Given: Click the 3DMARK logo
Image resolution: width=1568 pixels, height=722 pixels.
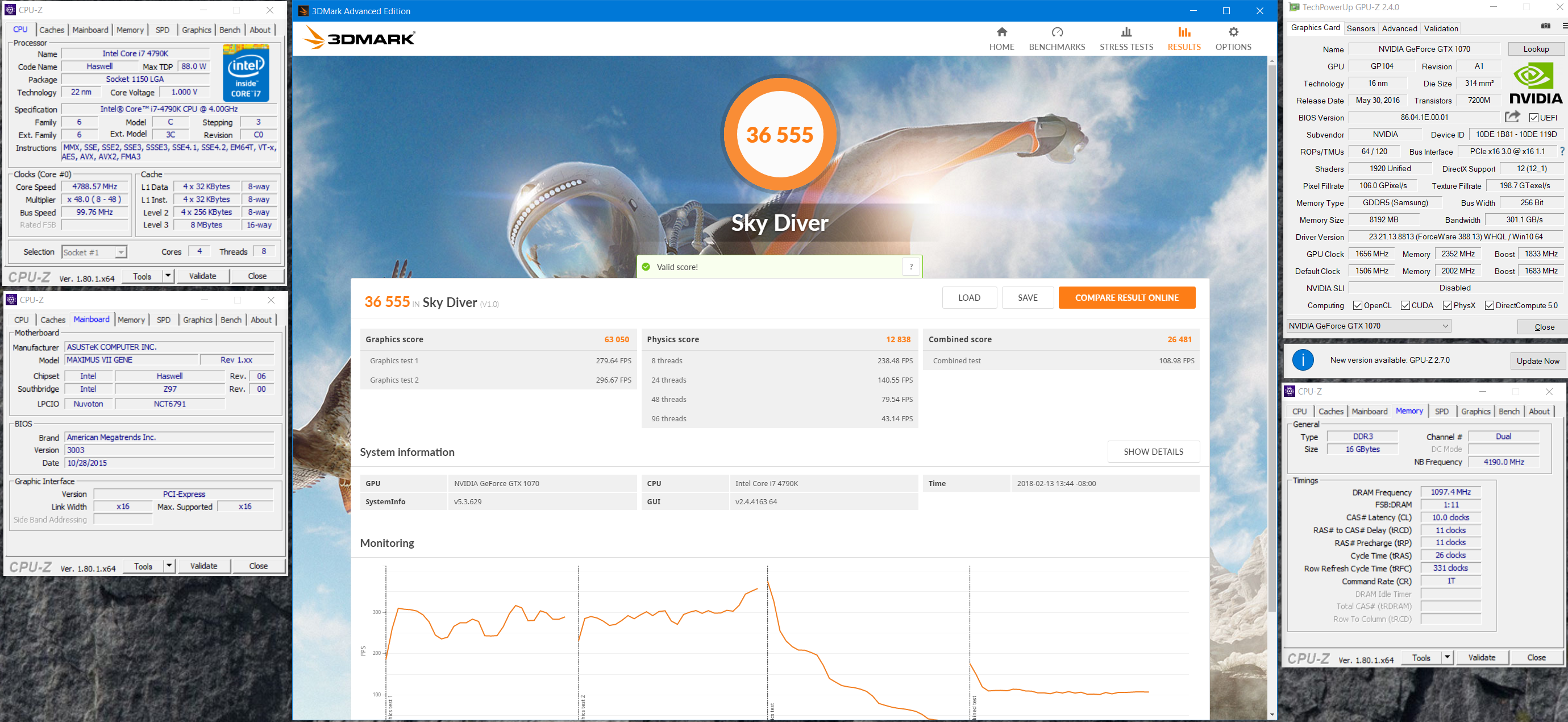Looking at the screenshot, I should 359,38.
